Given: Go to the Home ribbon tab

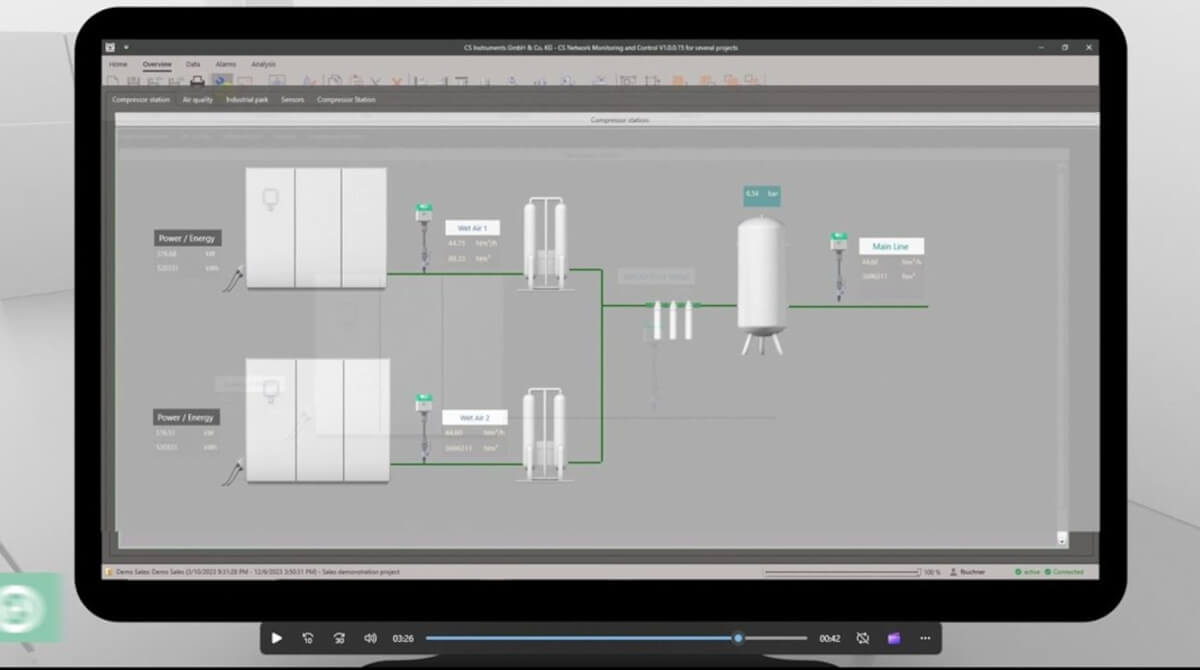Looking at the screenshot, I should [118, 64].
